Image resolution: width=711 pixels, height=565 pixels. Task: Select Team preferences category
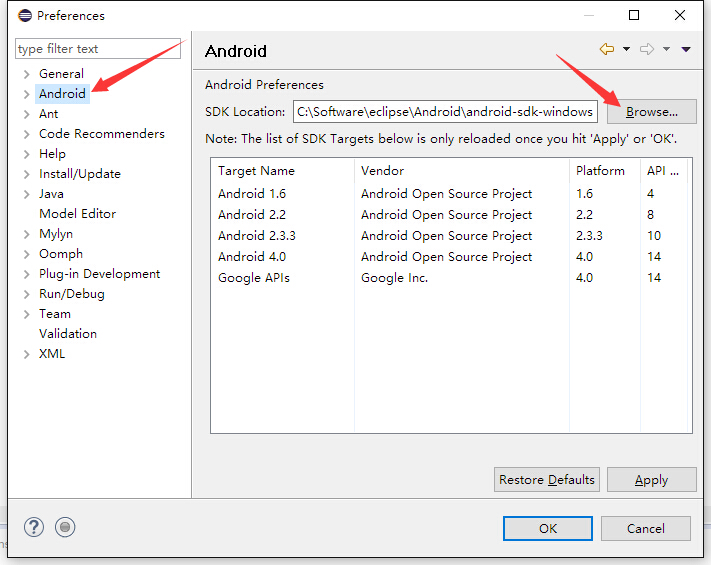click(55, 313)
